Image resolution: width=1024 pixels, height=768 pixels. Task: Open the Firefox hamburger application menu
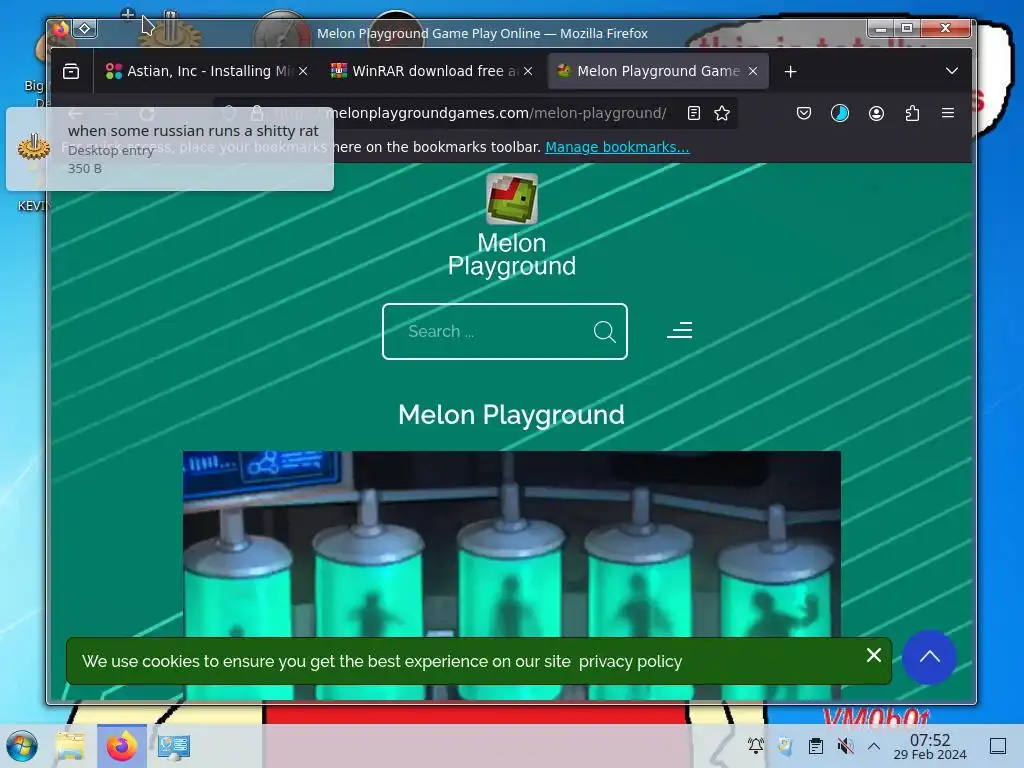(x=948, y=113)
